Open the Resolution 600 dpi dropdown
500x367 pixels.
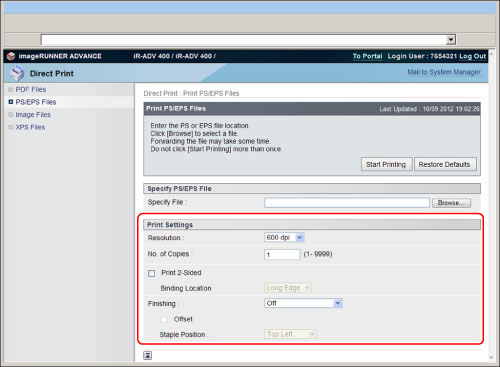click(x=284, y=237)
